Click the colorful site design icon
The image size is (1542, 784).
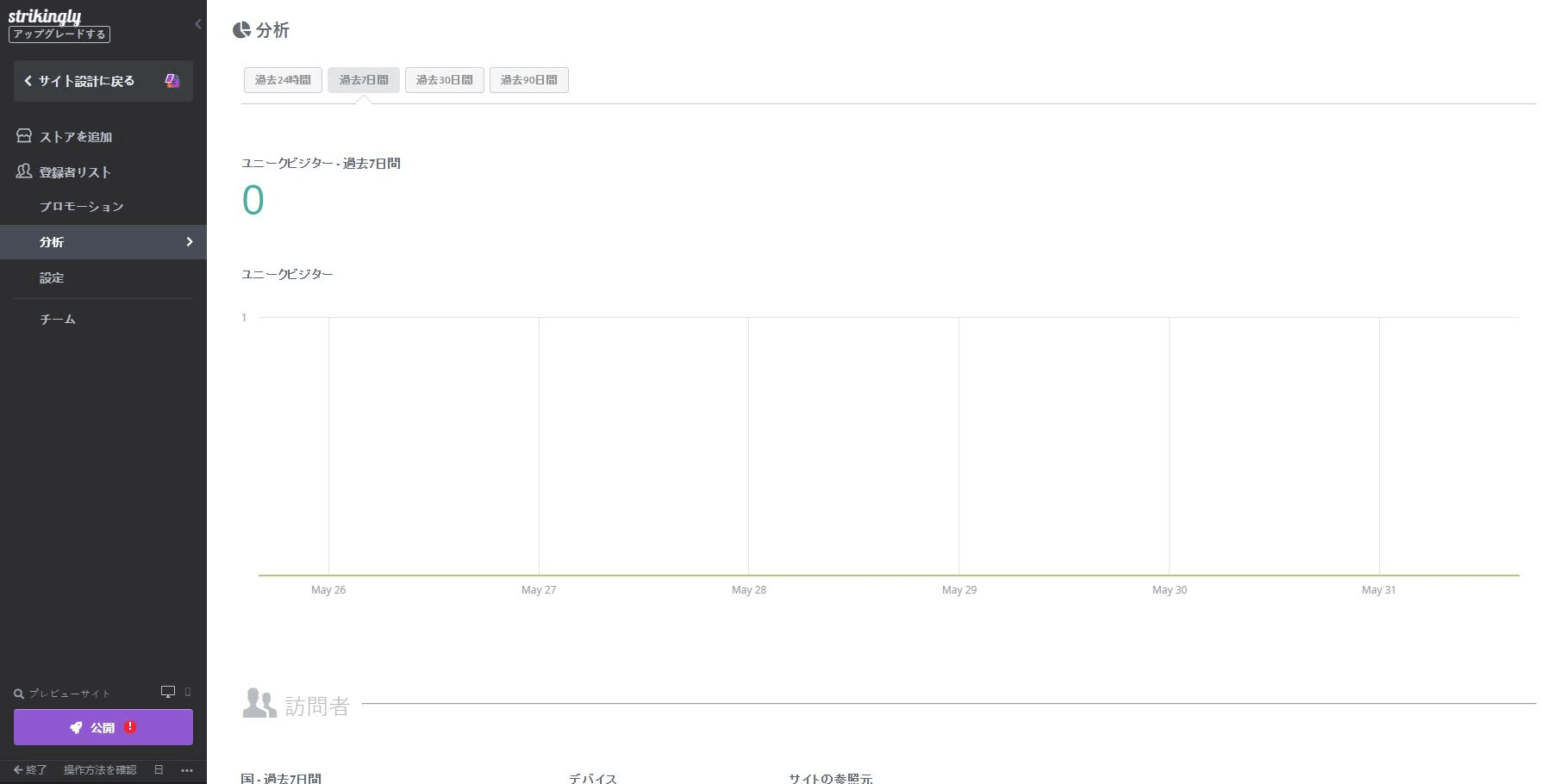[172, 81]
